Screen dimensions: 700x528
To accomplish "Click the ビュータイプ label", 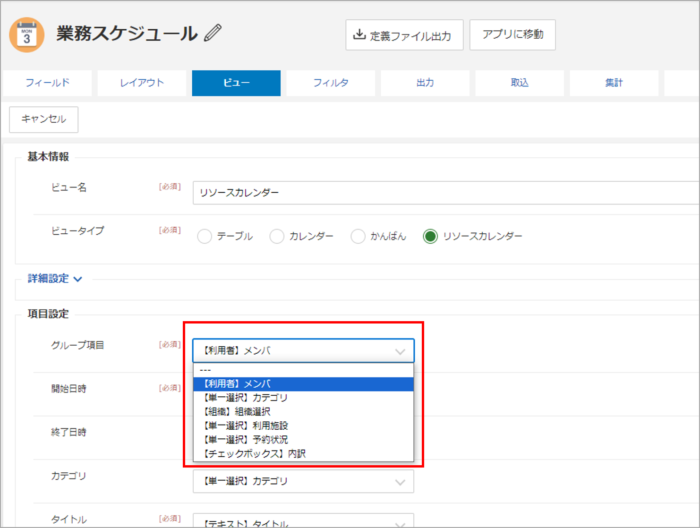I will coord(78,231).
